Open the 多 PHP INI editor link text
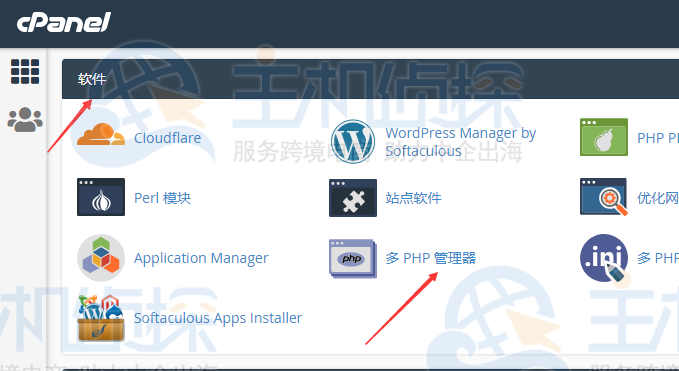Screen dimensions: 679x371 coord(658,258)
